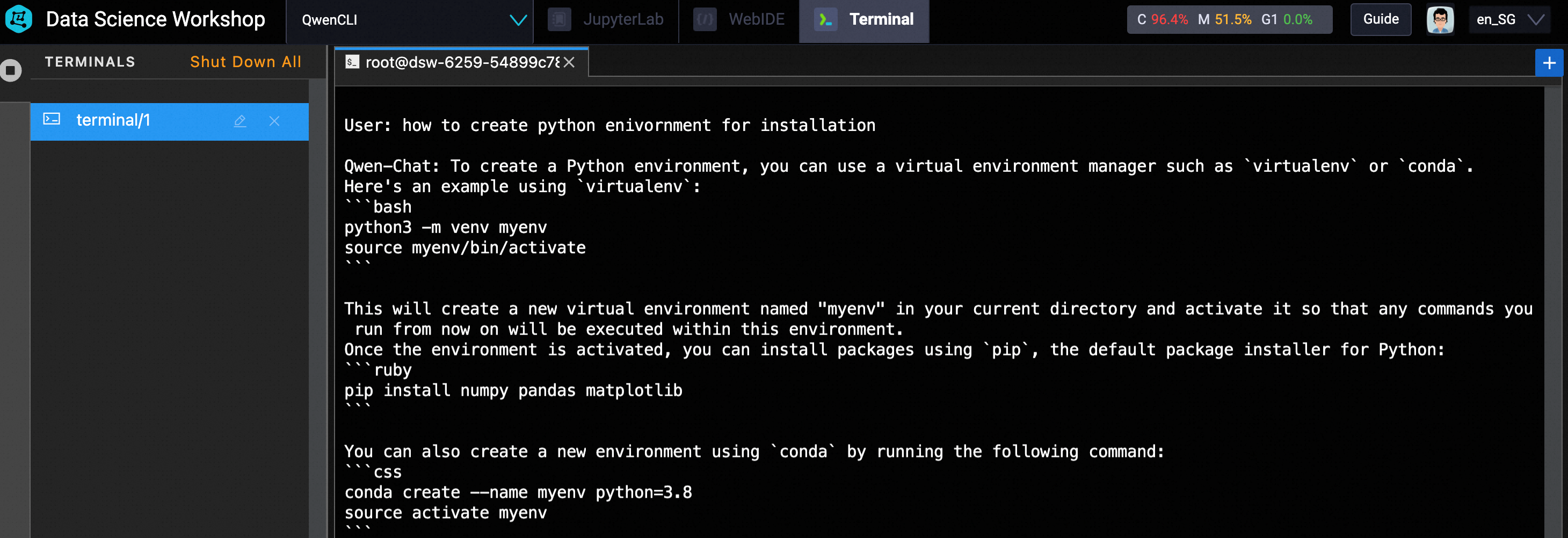This screenshot has width=1568, height=538.
Task: Click the 'source activate myenv' line
Action: (446, 513)
